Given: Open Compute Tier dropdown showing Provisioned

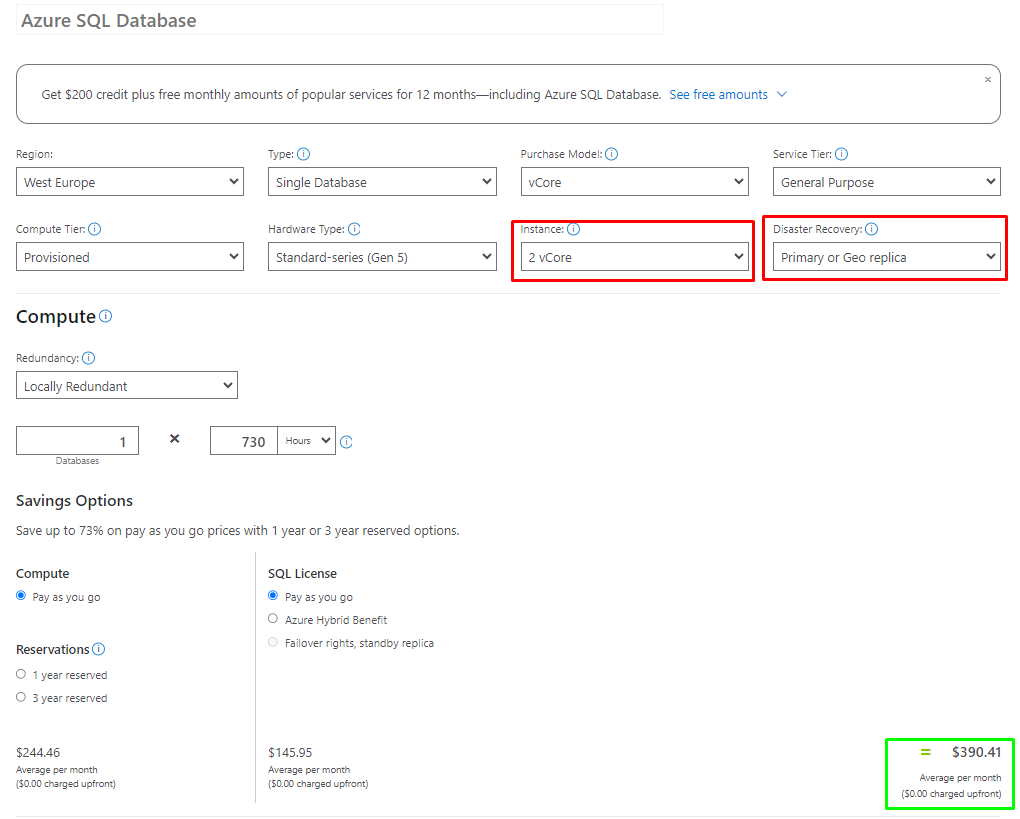Looking at the screenshot, I should [x=130, y=257].
